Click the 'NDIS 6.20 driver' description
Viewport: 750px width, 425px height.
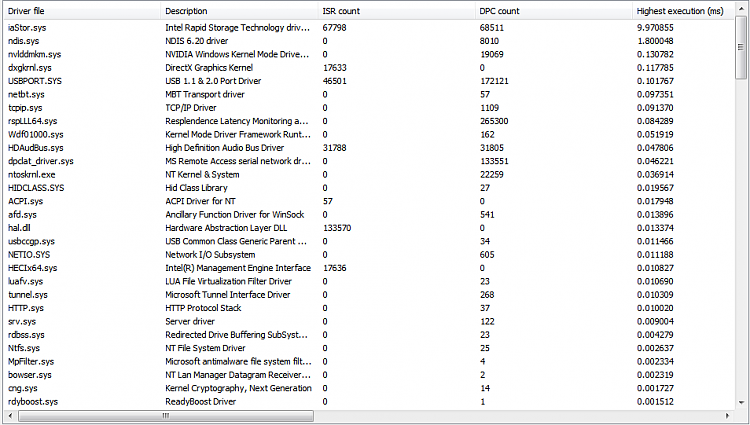pyautogui.click(x=197, y=41)
